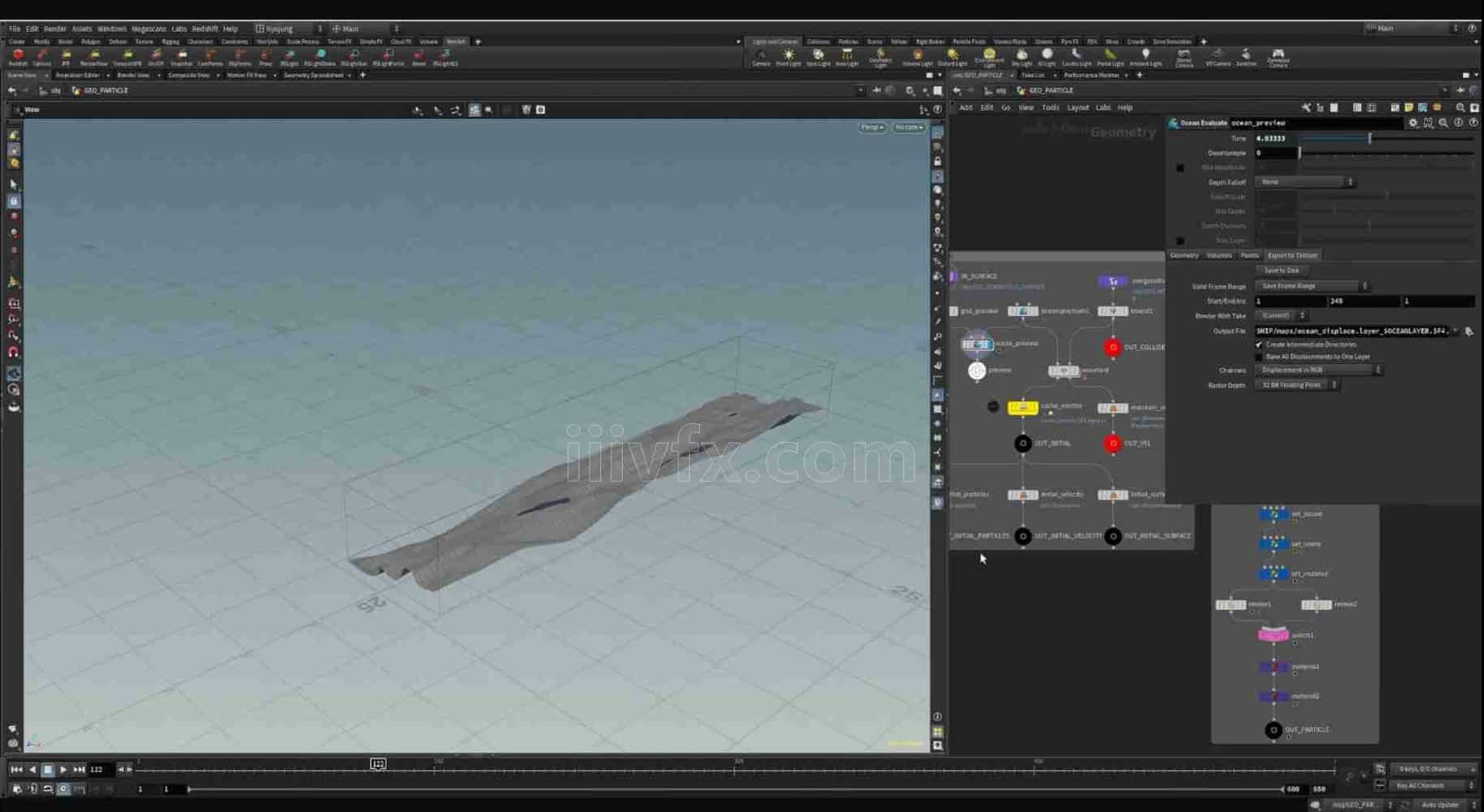
Task: Toggle the Mask Amplitude checkbox
Action: coord(1180,168)
